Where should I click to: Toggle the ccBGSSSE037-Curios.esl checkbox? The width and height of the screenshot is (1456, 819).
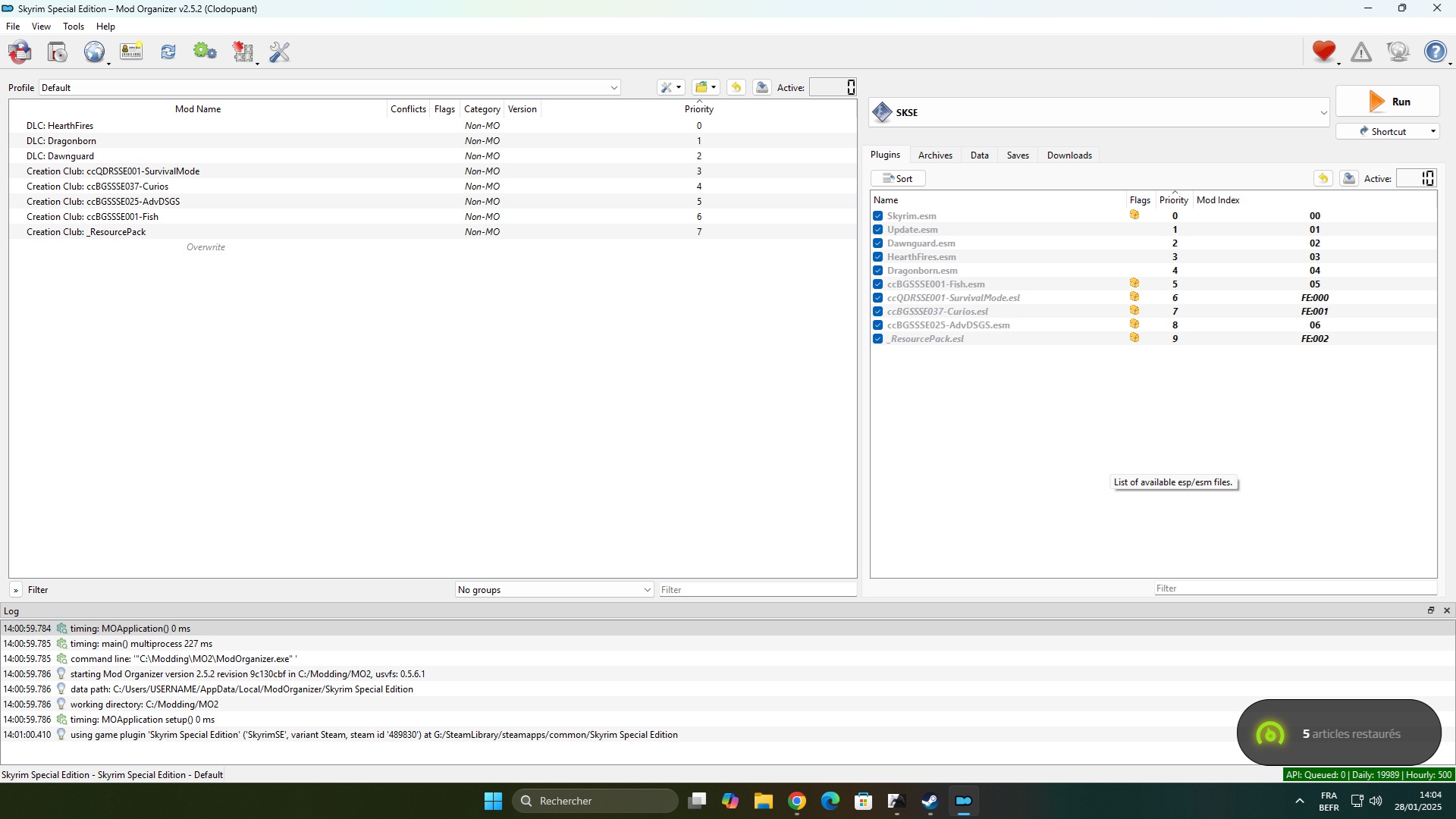click(x=878, y=312)
